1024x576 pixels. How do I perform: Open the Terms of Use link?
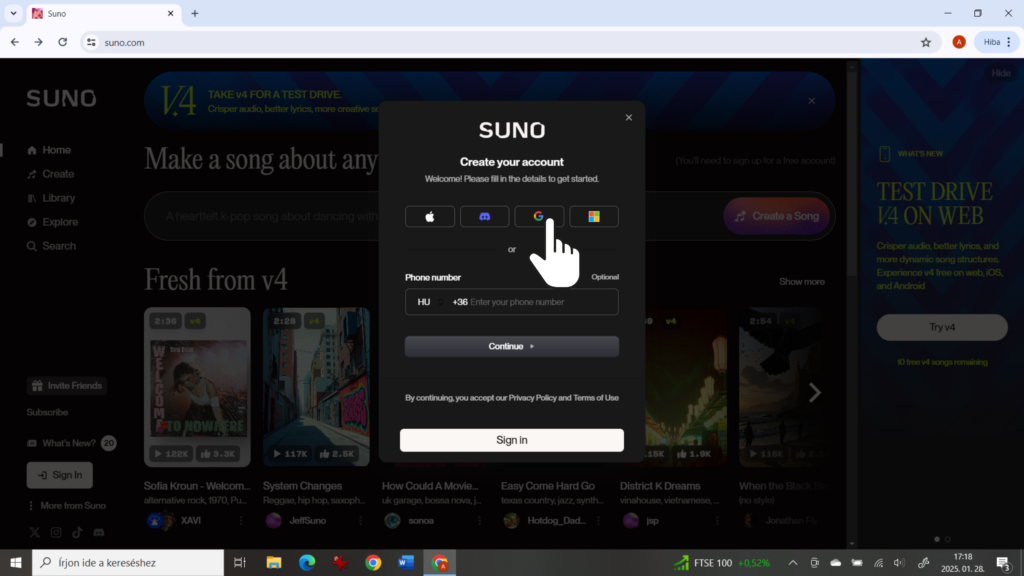pos(596,398)
